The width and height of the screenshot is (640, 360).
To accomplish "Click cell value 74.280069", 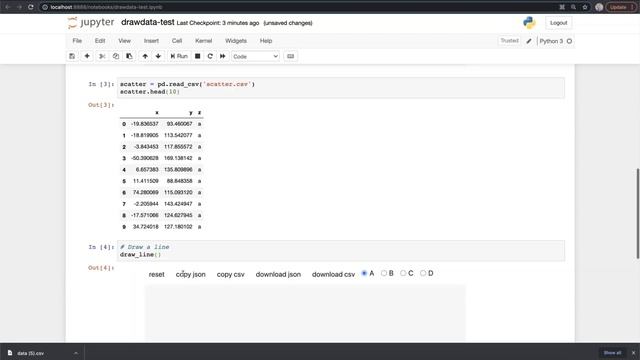I will tap(145, 192).
